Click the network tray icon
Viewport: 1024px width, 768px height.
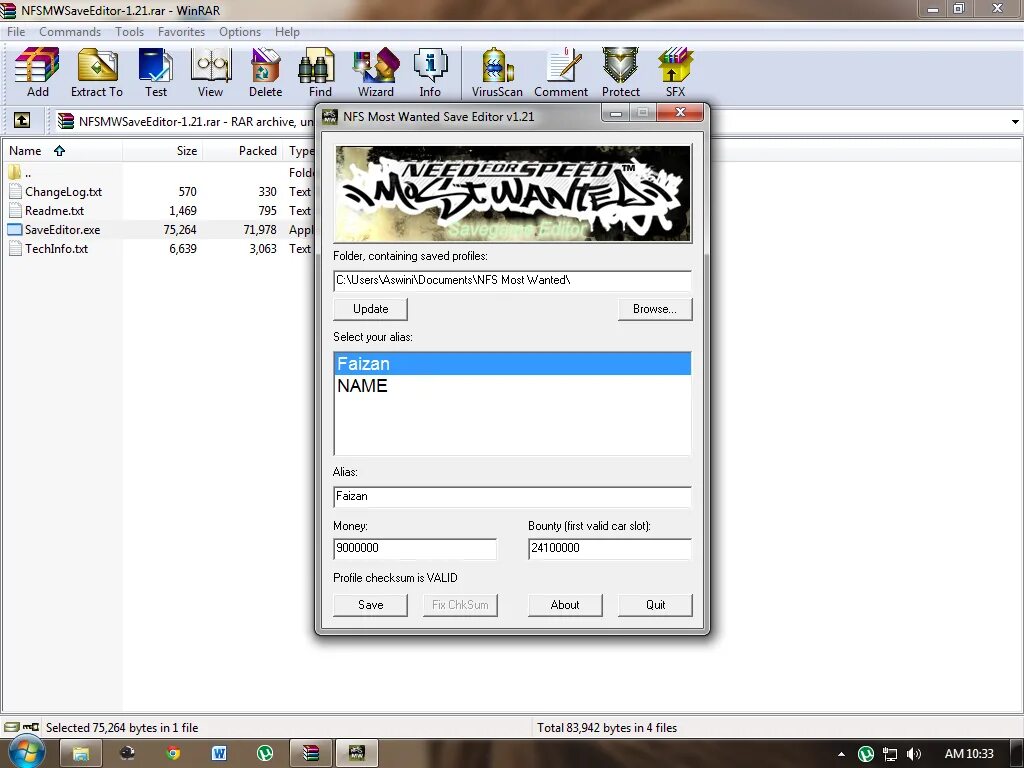click(889, 754)
